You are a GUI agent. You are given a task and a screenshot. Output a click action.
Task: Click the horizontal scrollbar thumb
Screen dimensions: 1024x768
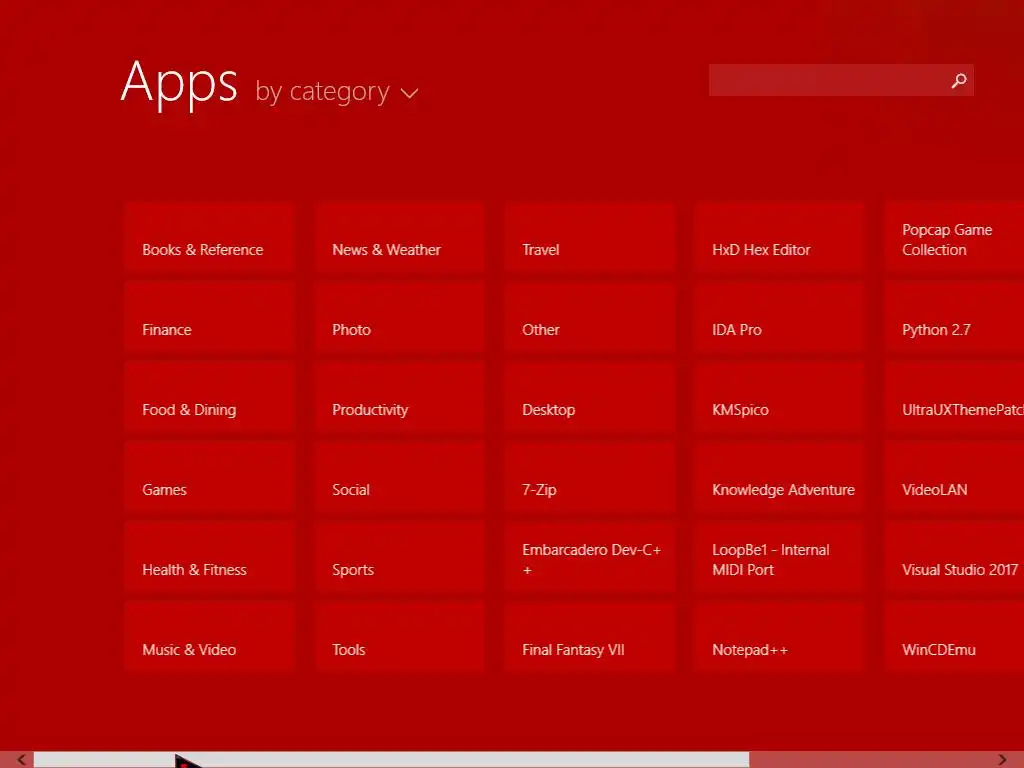coord(391,760)
